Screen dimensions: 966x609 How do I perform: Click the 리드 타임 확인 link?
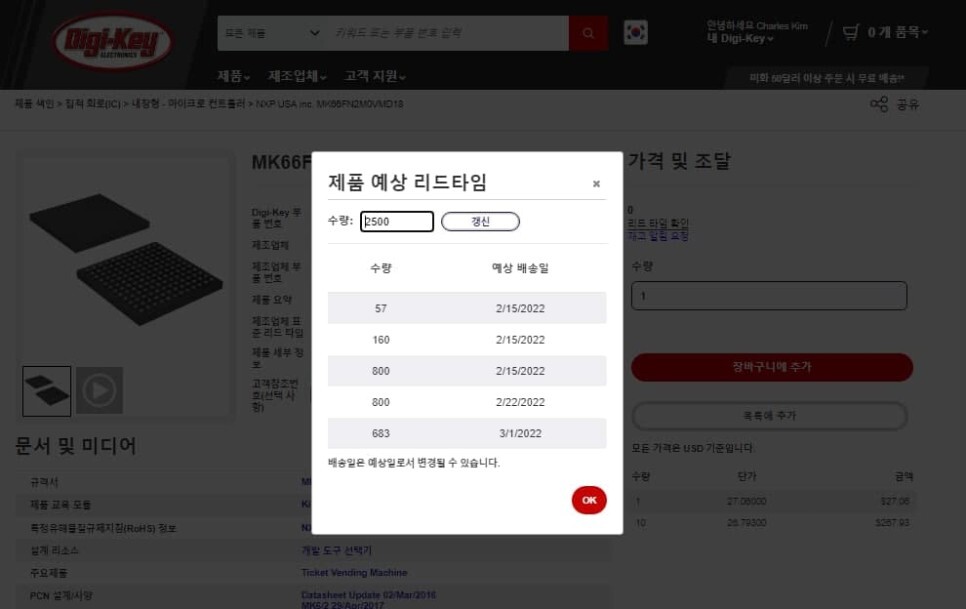pos(657,223)
